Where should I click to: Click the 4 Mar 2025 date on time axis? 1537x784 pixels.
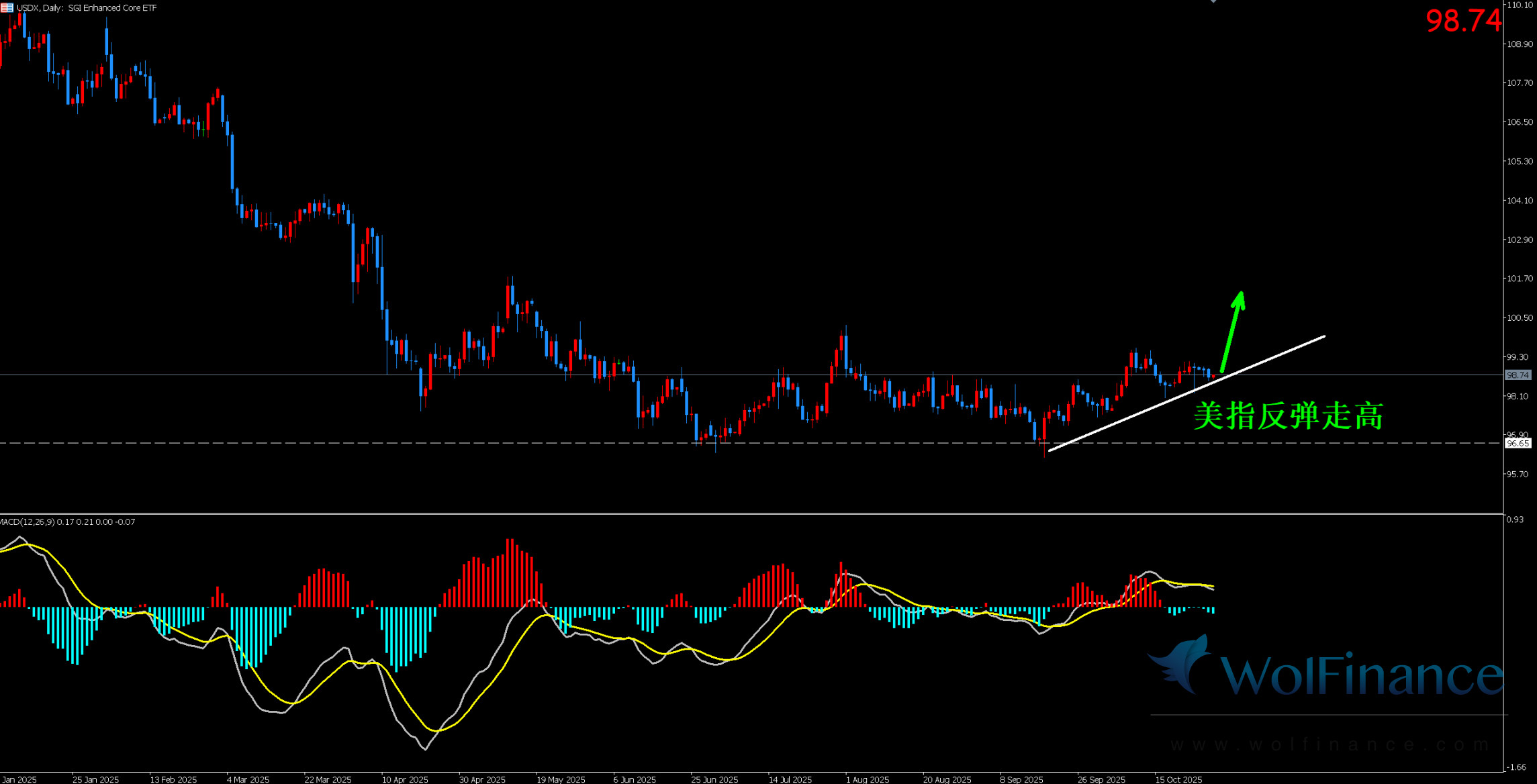coord(248,779)
